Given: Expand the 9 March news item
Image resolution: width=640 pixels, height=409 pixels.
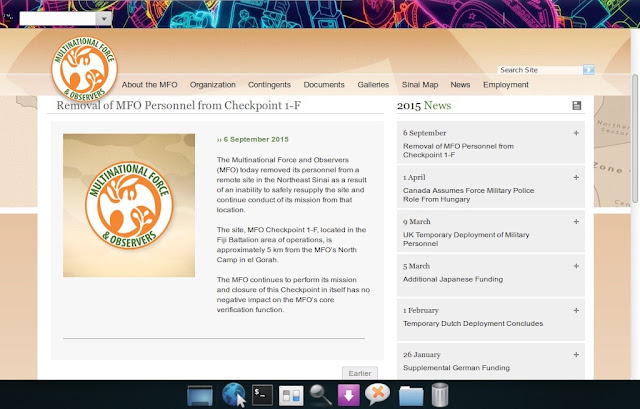Looking at the screenshot, I should 576,222.
